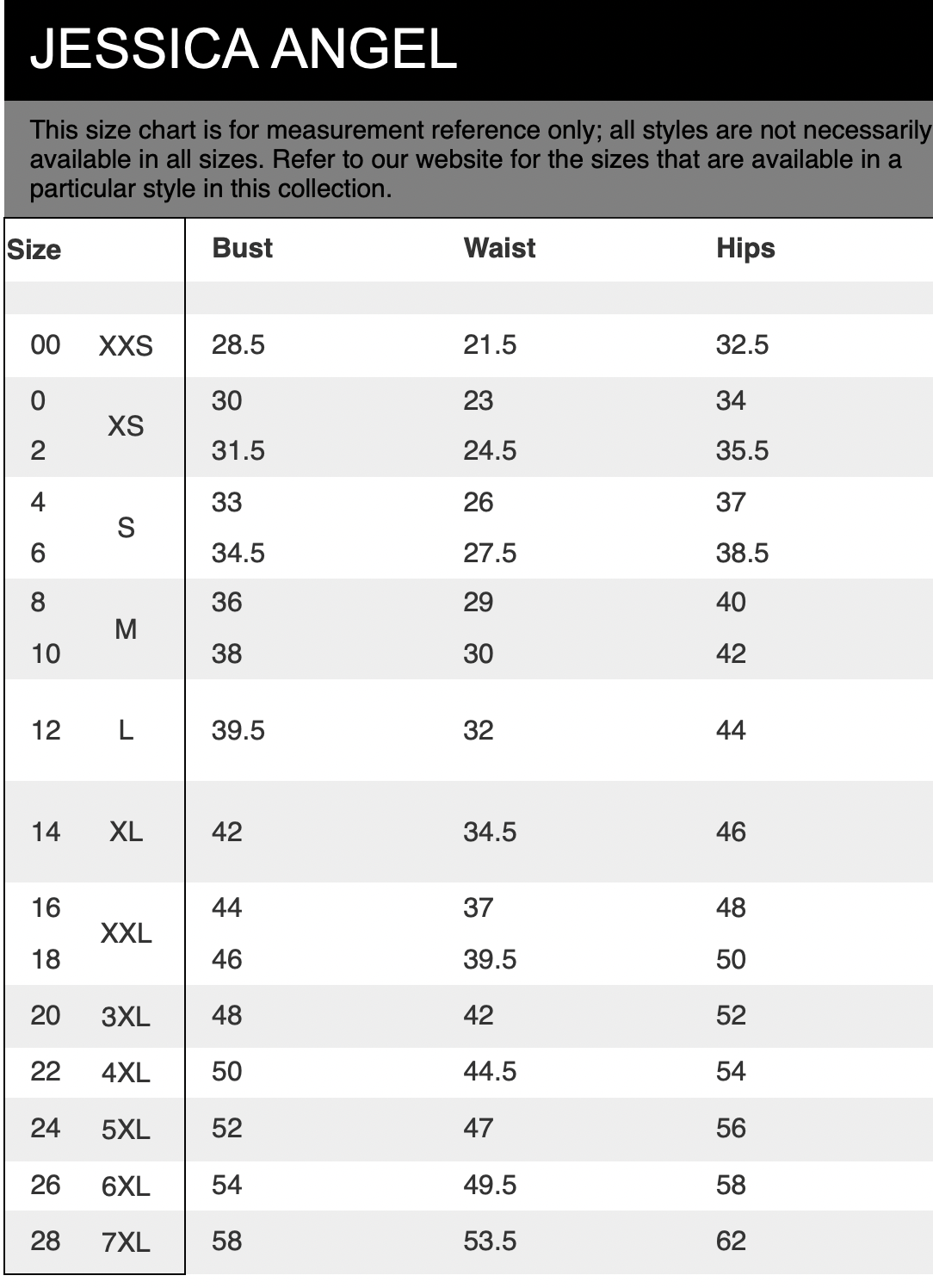
Task: Click the JESSICA ANGEL title
Action: 243,48
